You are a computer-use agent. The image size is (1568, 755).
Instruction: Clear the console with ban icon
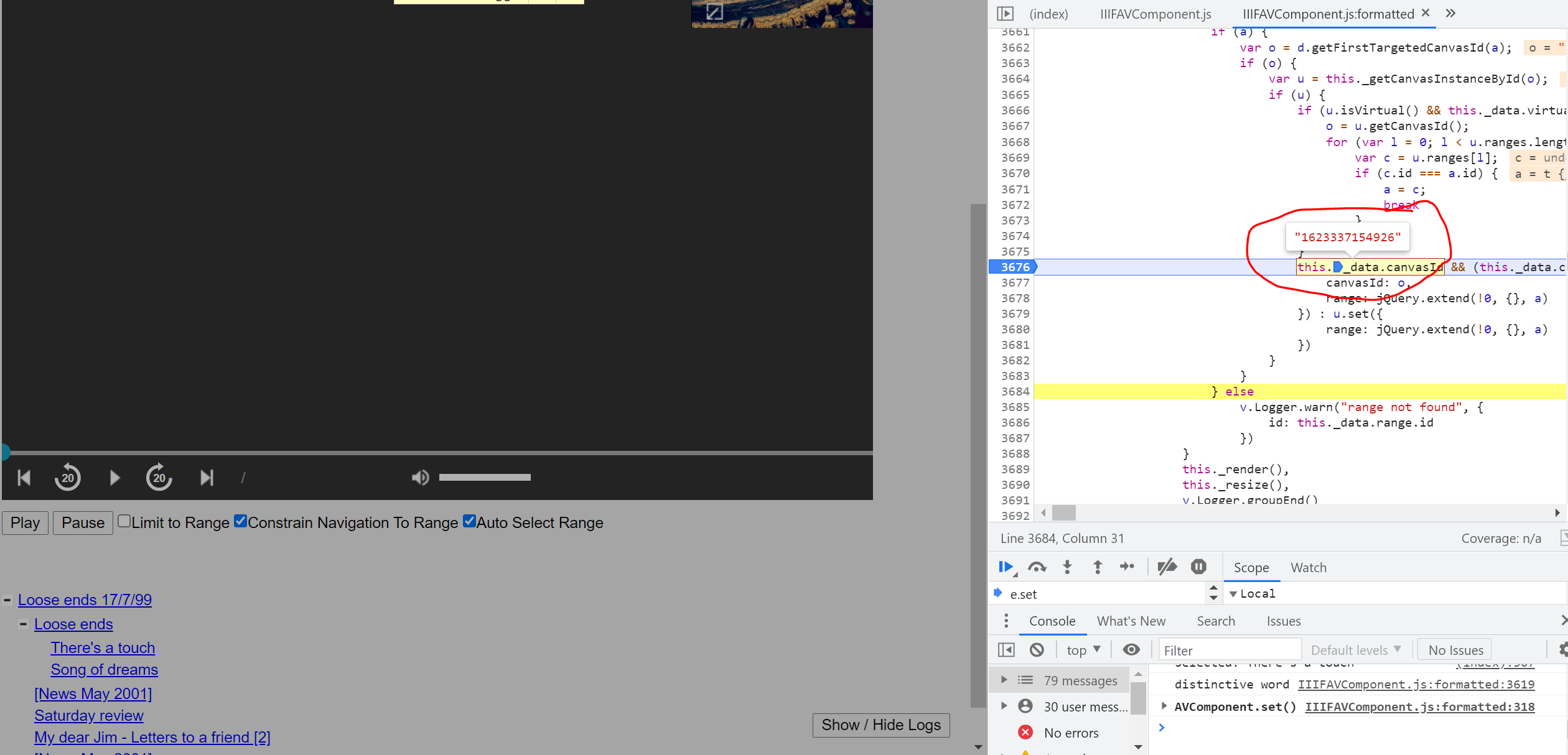point(1037,650)
